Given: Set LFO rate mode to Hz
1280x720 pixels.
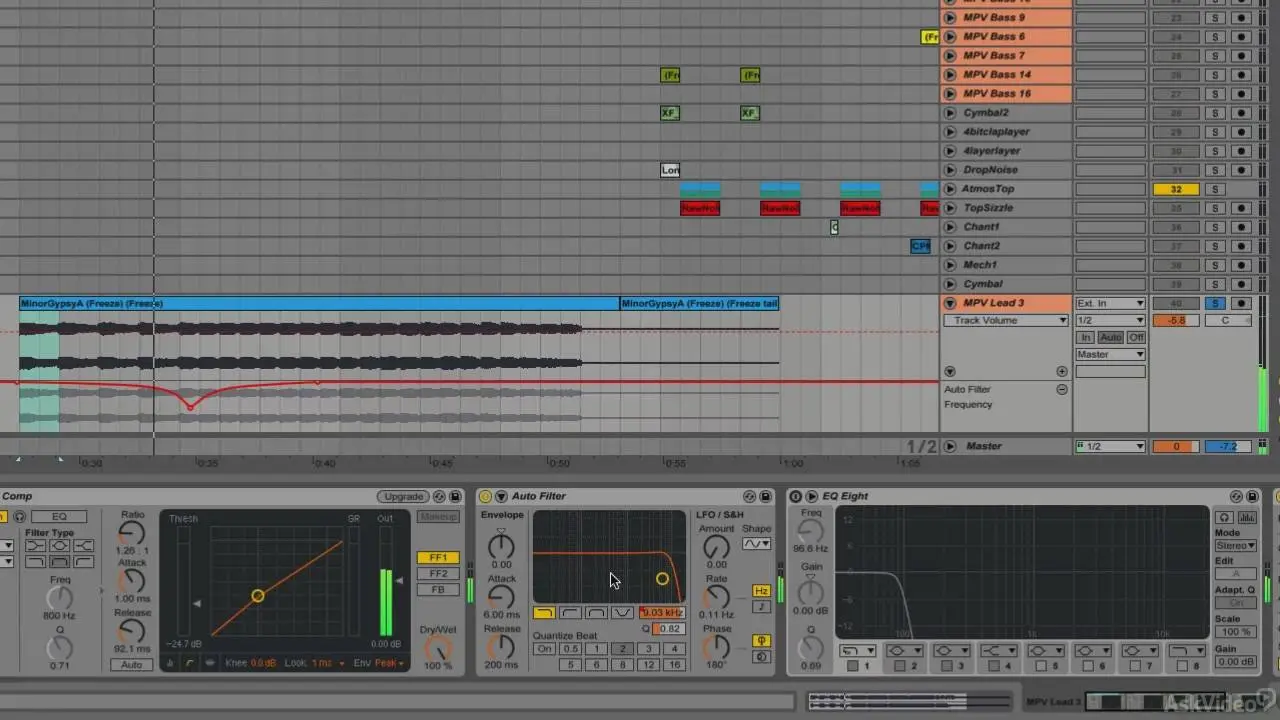Looking at the screenshot, I should point(761,591).
